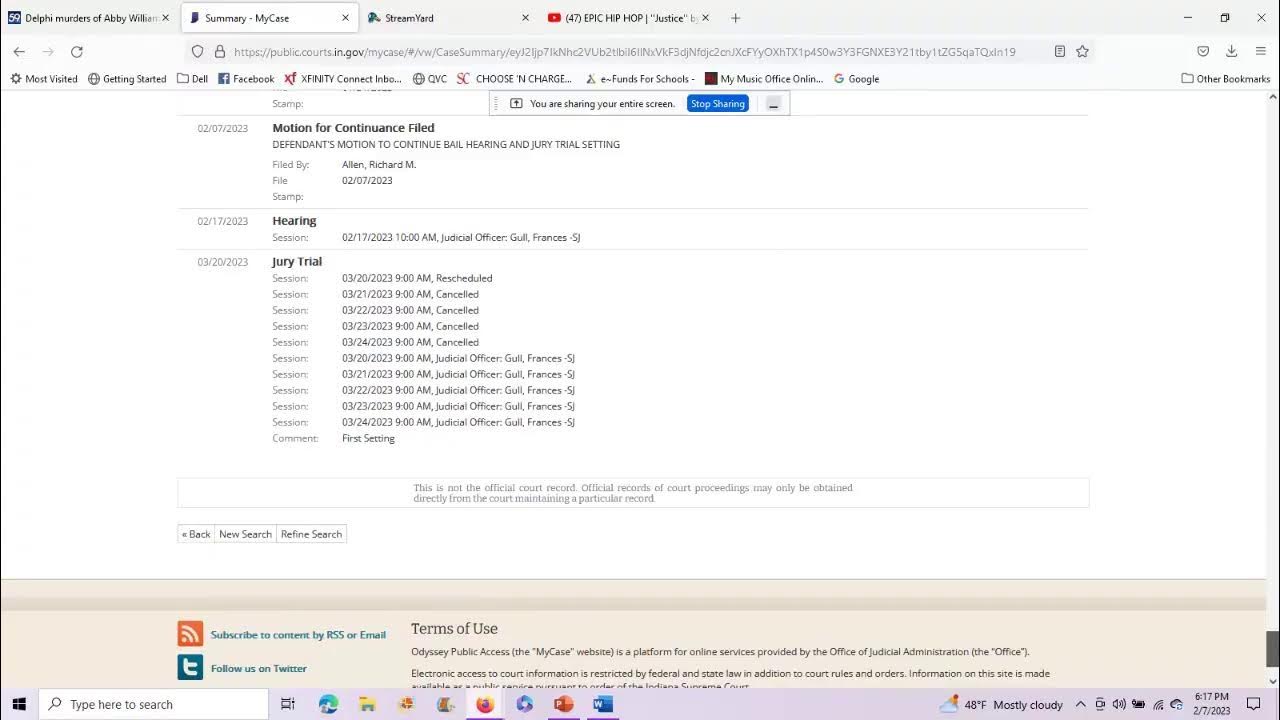Viewport: 1280px width, 720px height.
Task: Click the Back button below case
Action: (x=196, y=534)
